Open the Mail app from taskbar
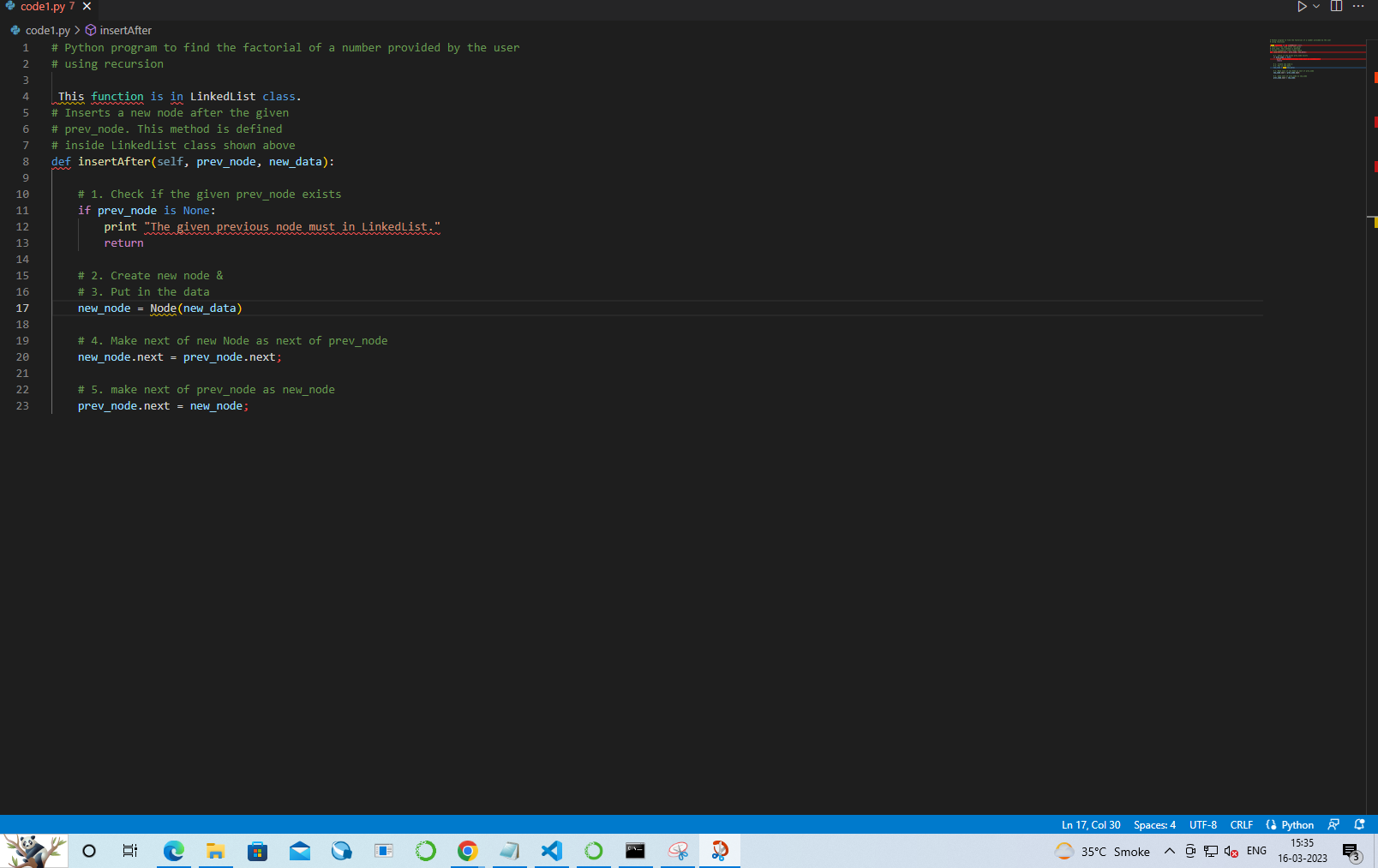 click(x=299, y=851)
